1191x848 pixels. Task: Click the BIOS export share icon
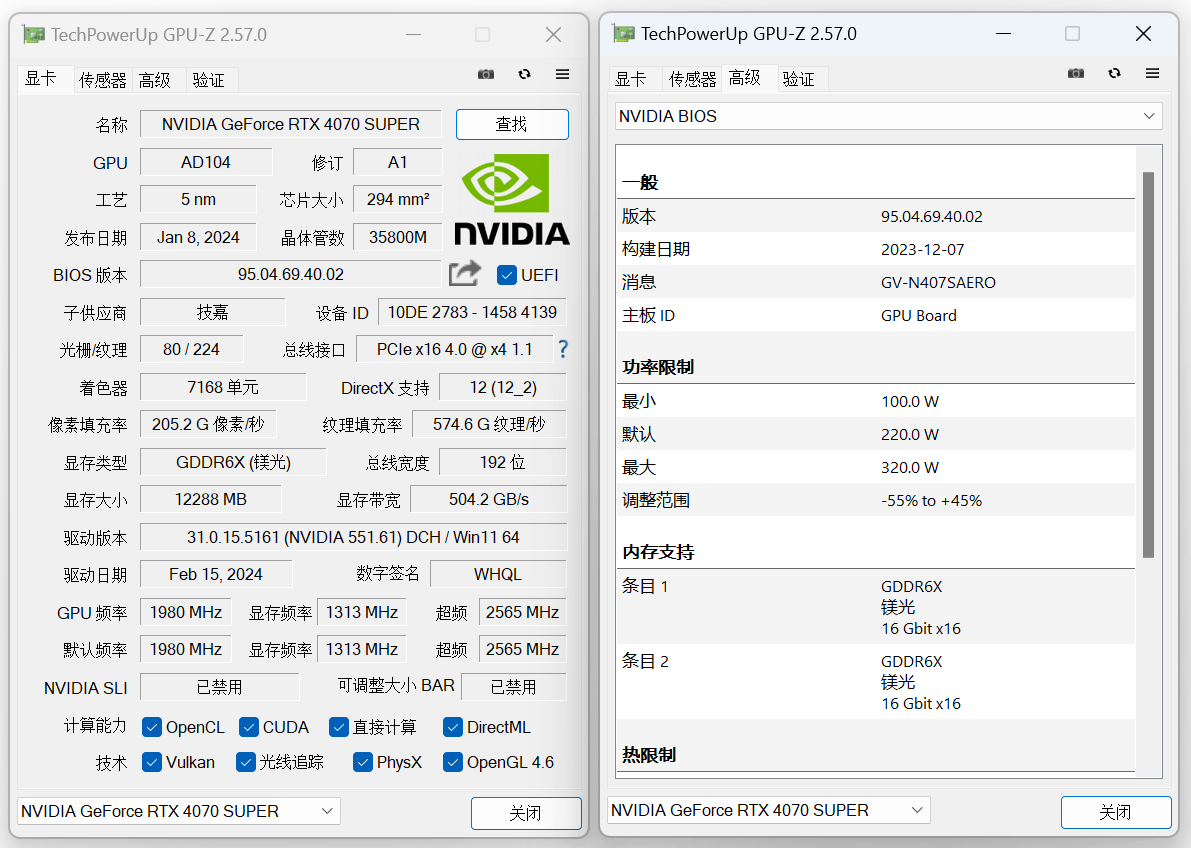click(465, 274)
